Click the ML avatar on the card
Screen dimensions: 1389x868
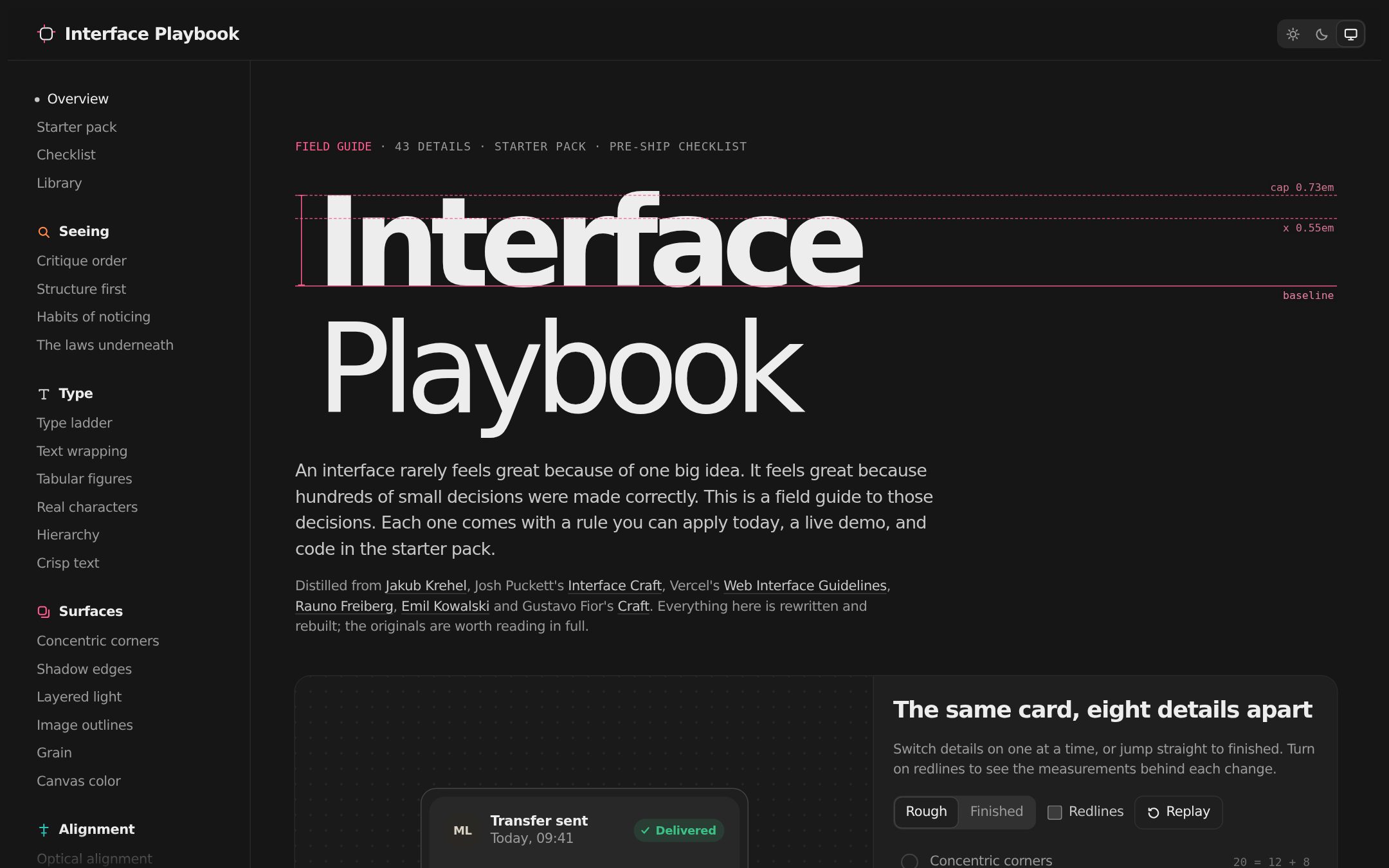pos(462,830)
